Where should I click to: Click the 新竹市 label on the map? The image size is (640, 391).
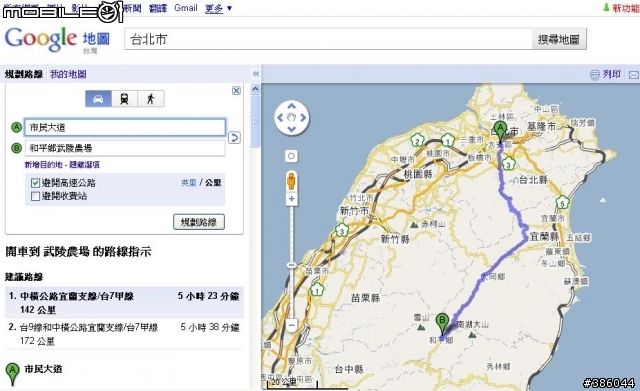pyautogui.click(x=354, y=211)
